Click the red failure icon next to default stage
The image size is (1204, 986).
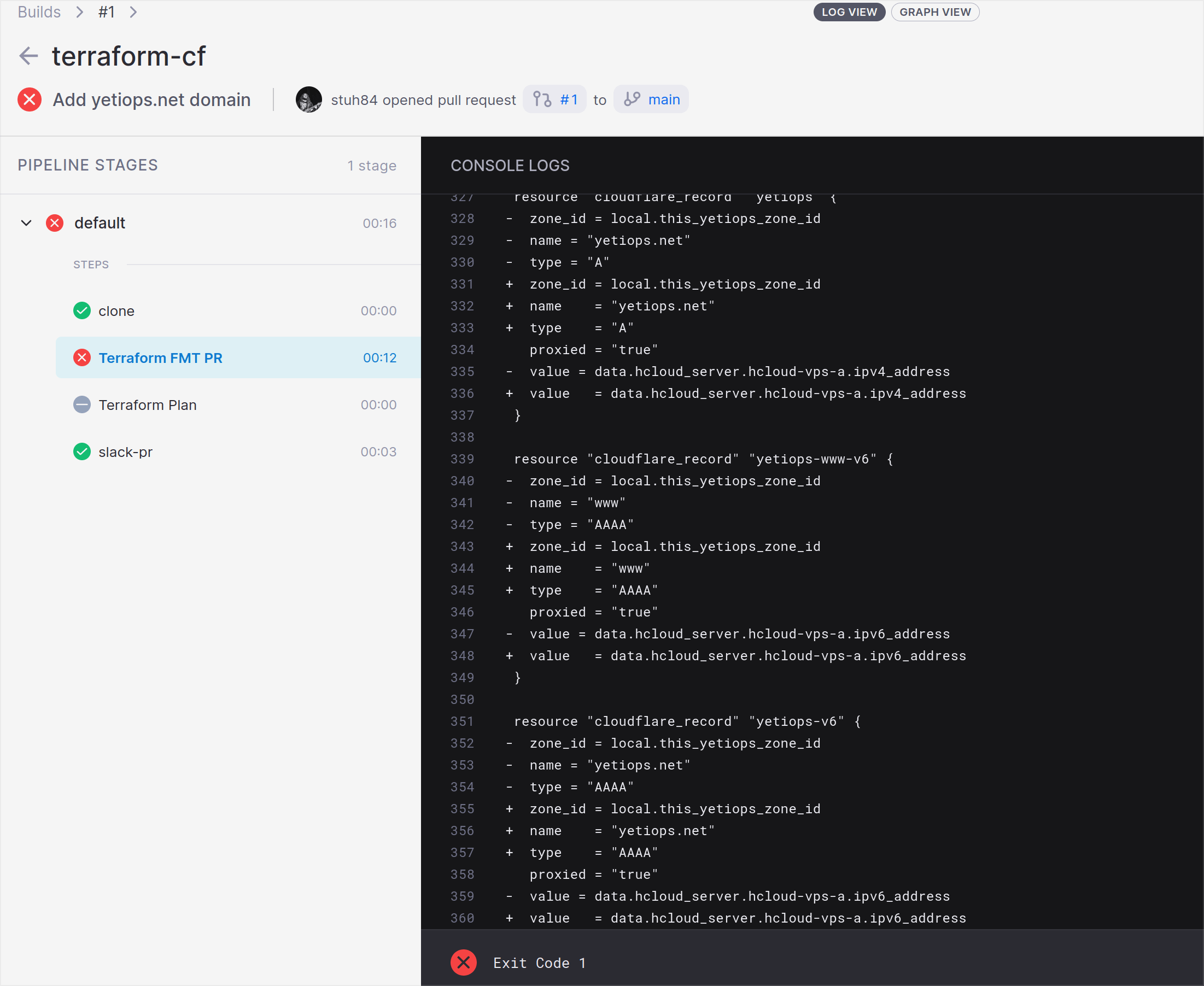click(55, 222)
